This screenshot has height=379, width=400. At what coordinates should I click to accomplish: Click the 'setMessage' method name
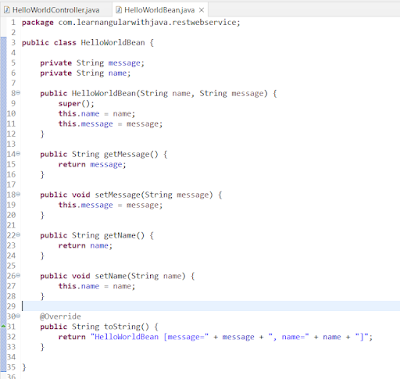118,195
